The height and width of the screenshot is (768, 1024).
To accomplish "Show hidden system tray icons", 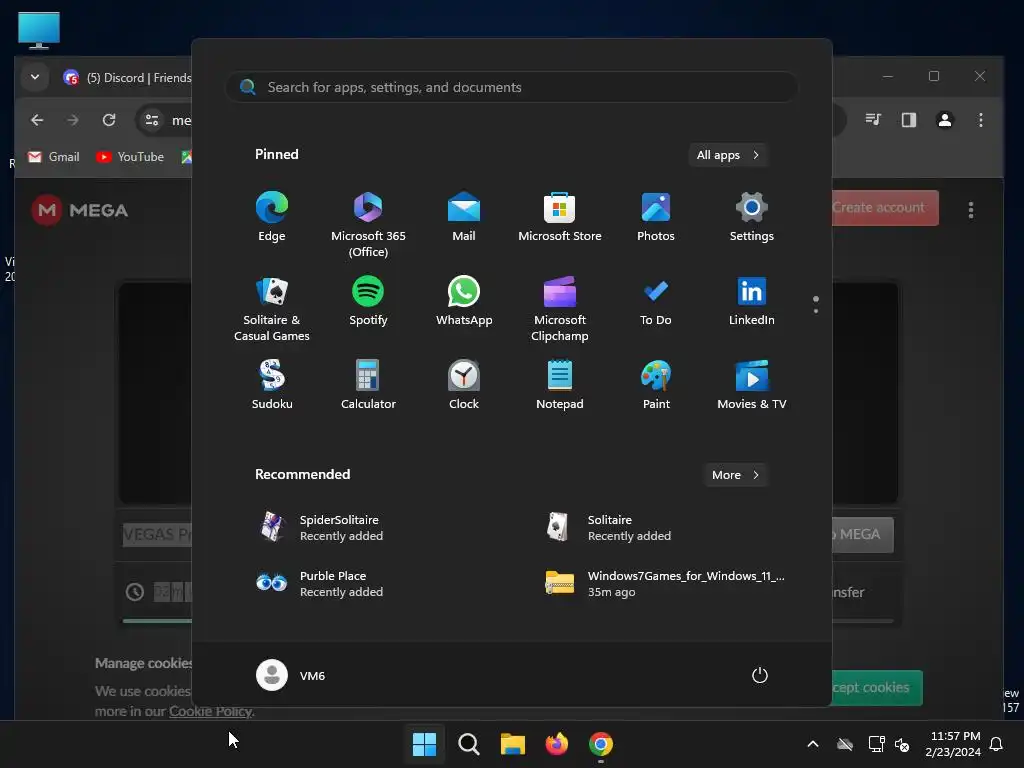I will pos(813,744).
